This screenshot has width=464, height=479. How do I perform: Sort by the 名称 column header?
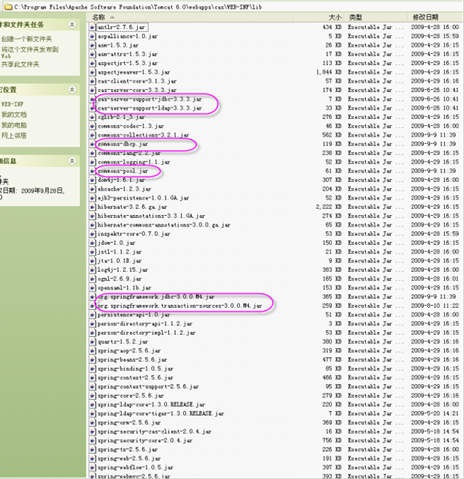(99, 17)
